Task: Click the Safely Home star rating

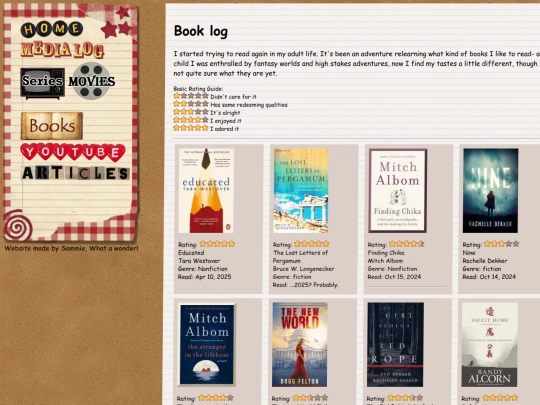Action: coord(500,398)
